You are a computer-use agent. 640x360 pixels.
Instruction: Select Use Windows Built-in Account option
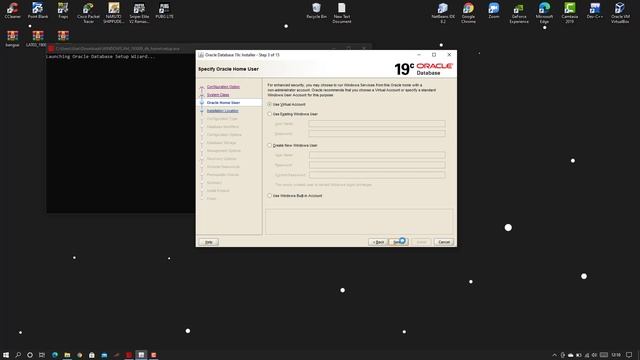point(295,196)
